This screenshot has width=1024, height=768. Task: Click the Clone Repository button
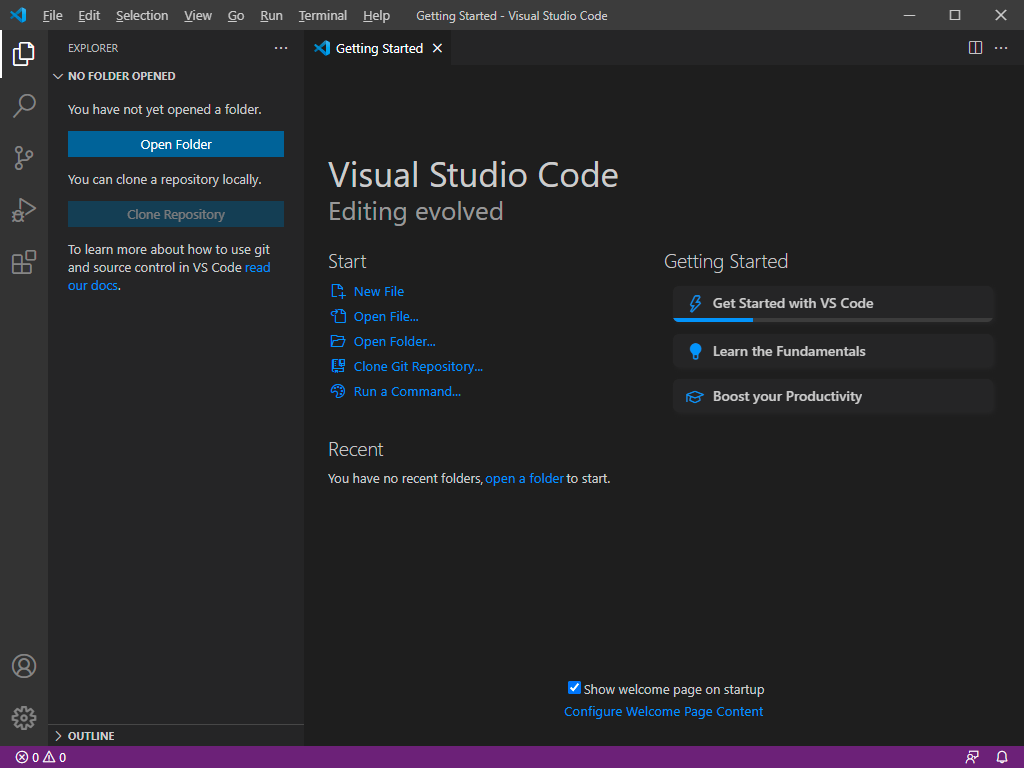pyautogui.click(x=176, y=214)
